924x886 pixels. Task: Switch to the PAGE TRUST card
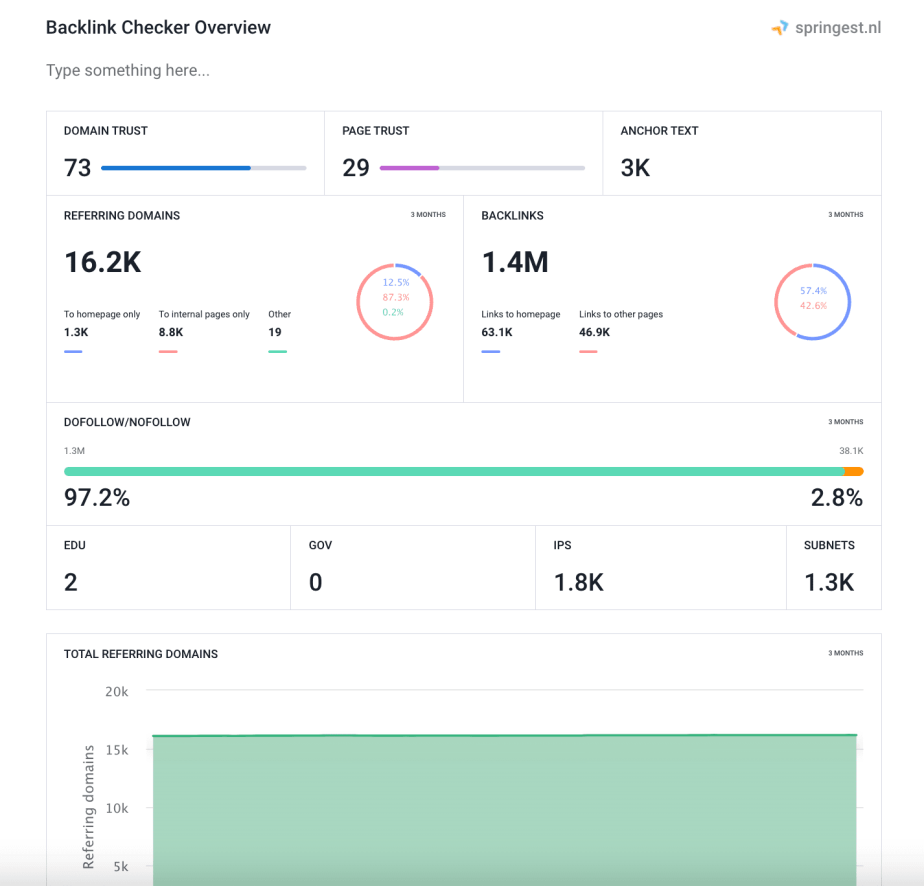coord(463,152)
